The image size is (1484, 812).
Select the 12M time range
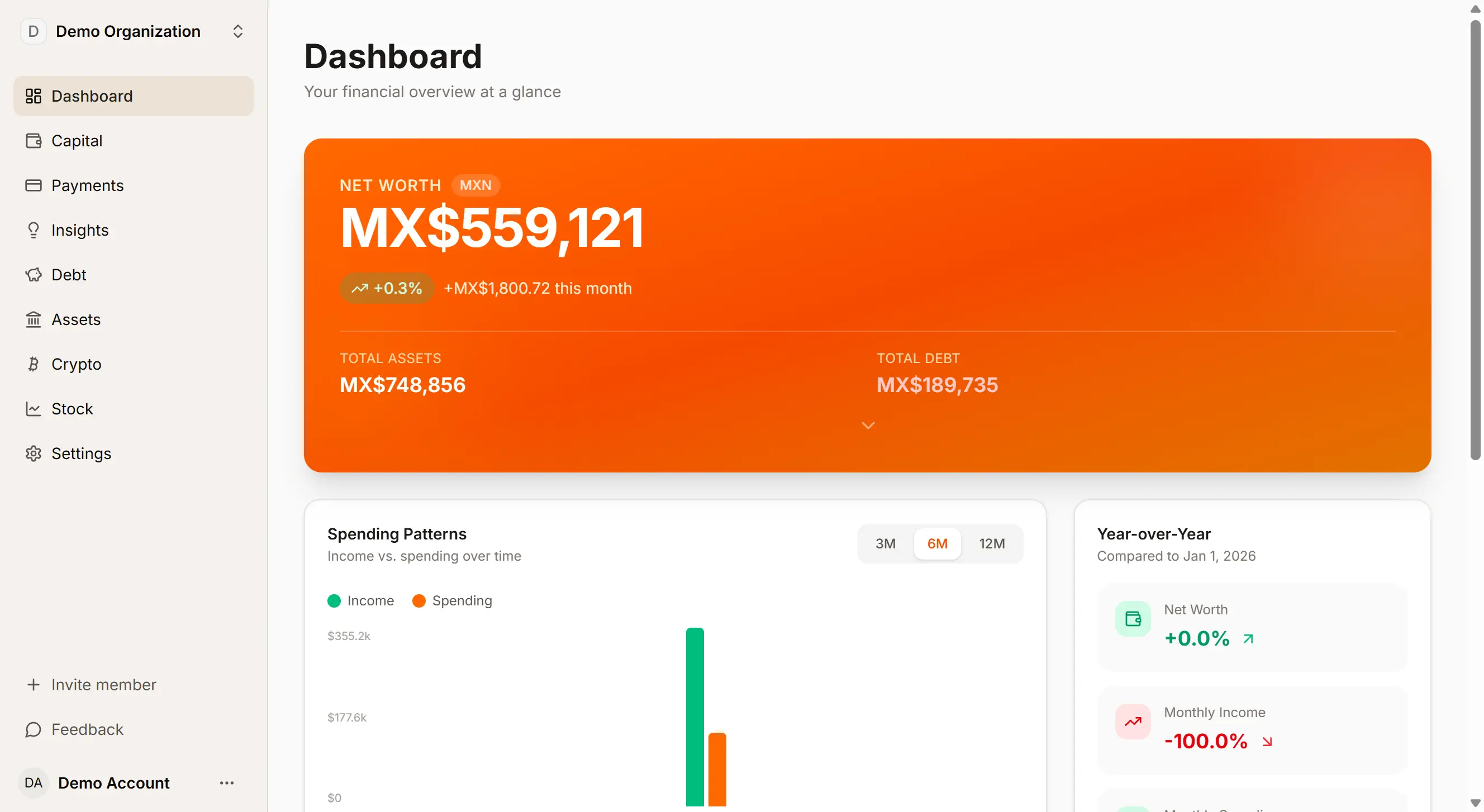pyautogui.click(x=992, y=543)
